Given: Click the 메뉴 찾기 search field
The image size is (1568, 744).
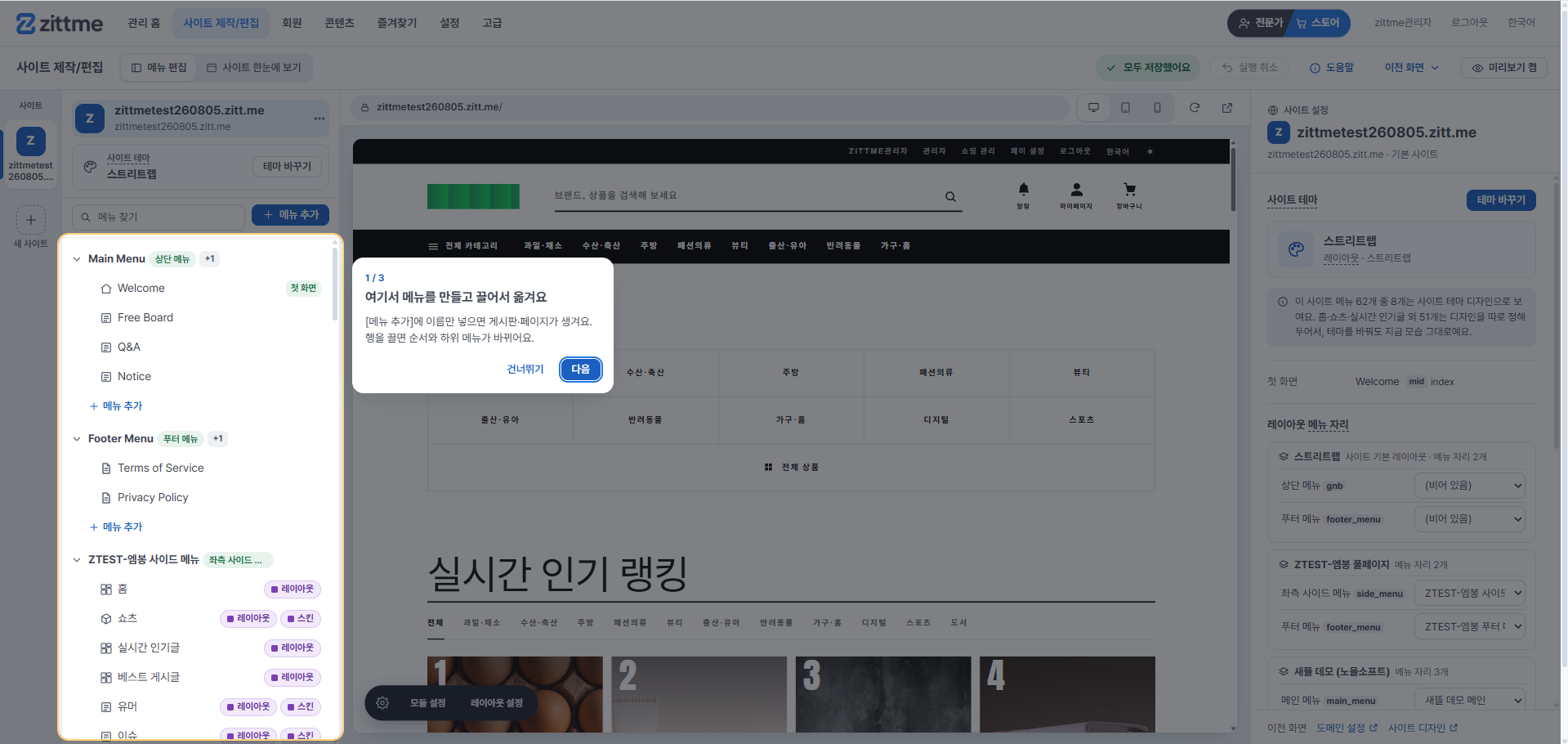Looking at the screenshot, I should [x=159, y=217].
